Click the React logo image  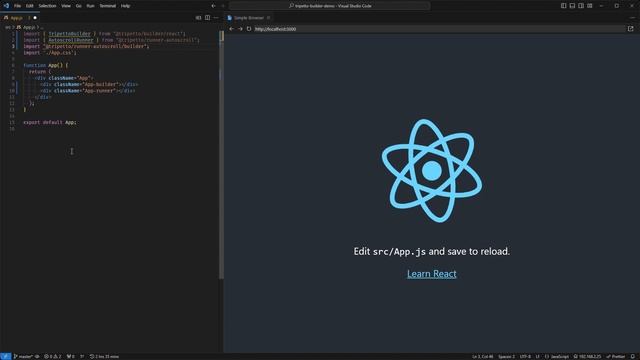point(432,171)
